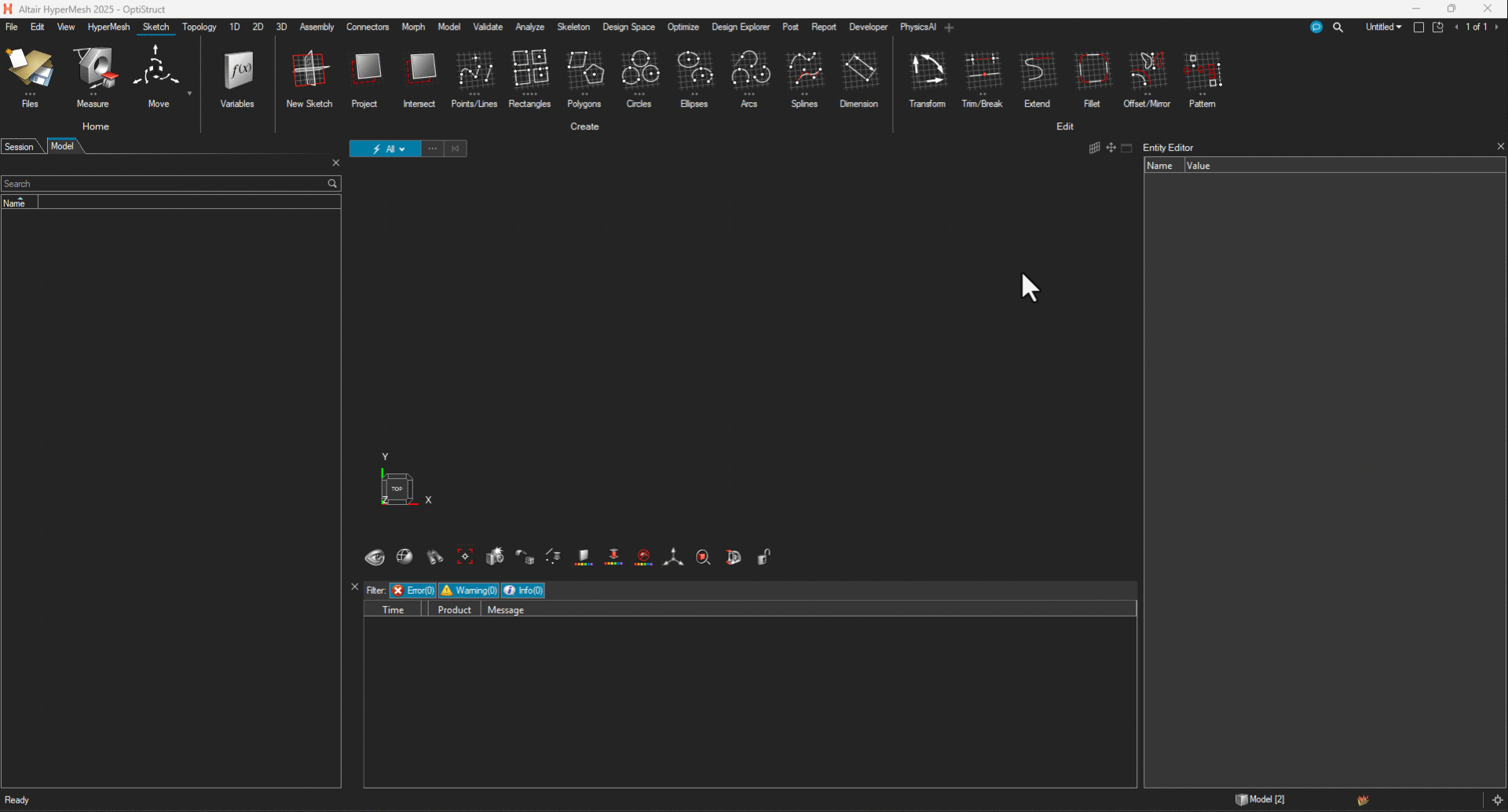1508x812 pixels.
Task: Choose the Project sketch tool
Action: (x=364, y=77)
